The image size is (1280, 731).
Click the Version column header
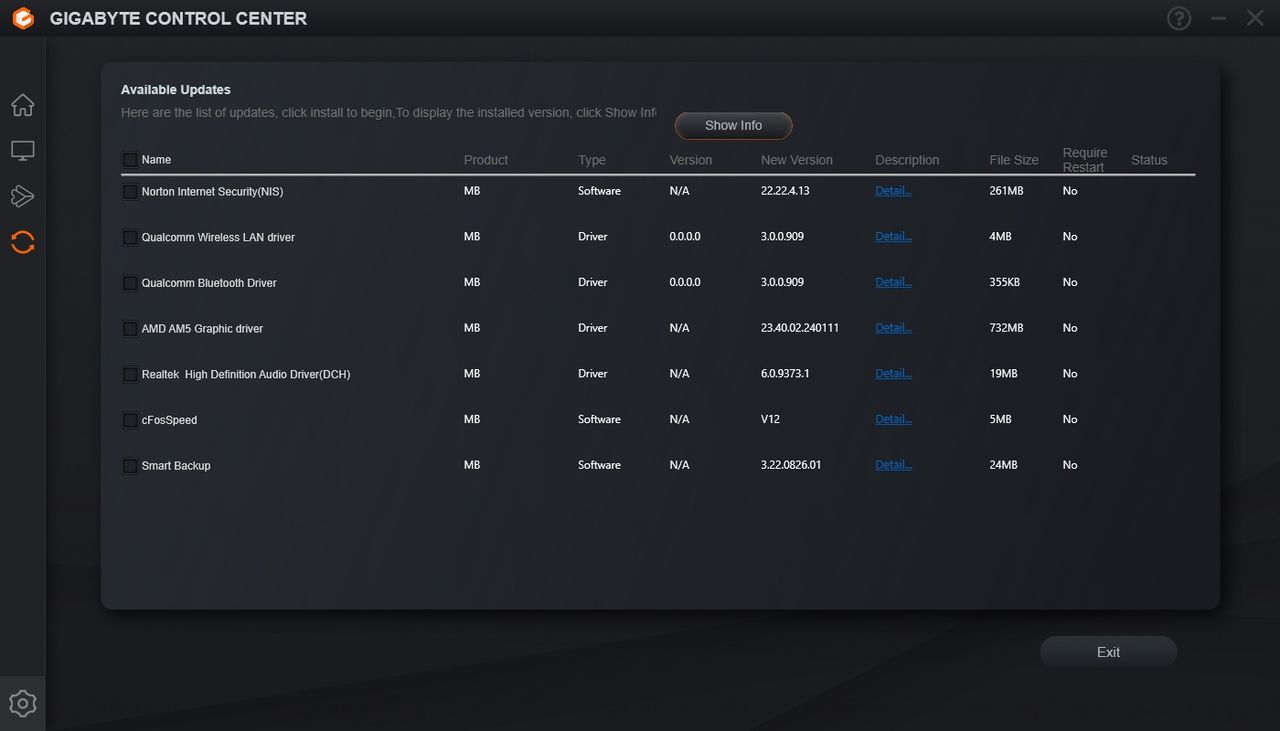point(691,160)
